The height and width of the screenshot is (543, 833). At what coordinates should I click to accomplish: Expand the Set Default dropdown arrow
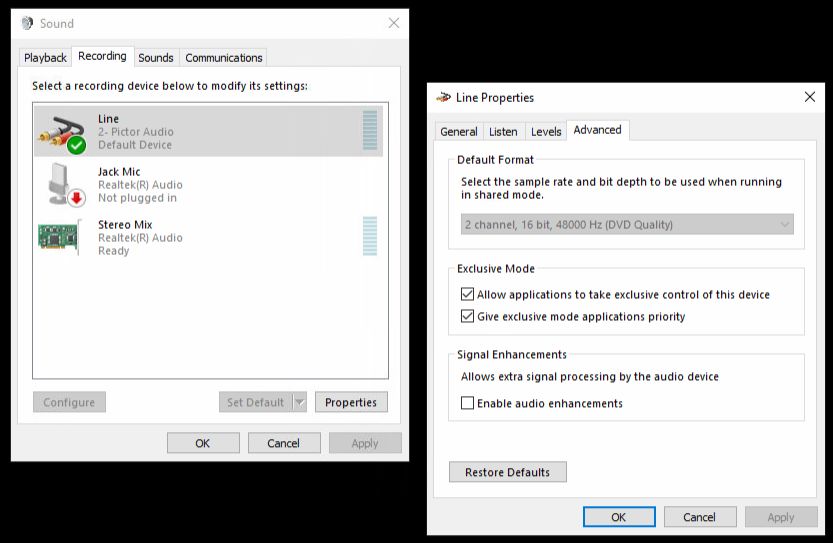click(299, 403)
